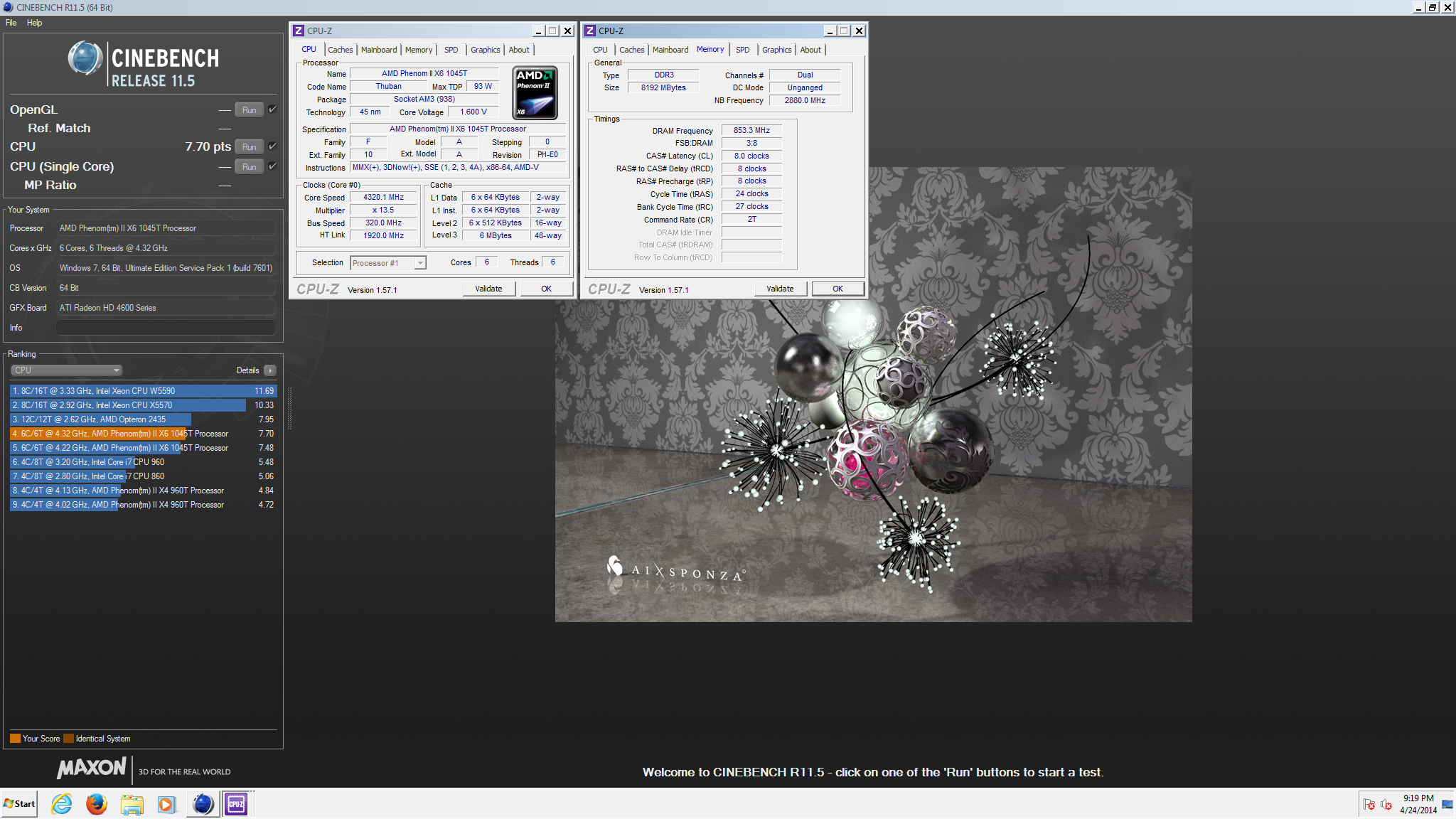The height and width of the screenshot is (819, 1456).
Task: Open Mainboard tab in right CPU-Z window
Action: pos(670,50)
